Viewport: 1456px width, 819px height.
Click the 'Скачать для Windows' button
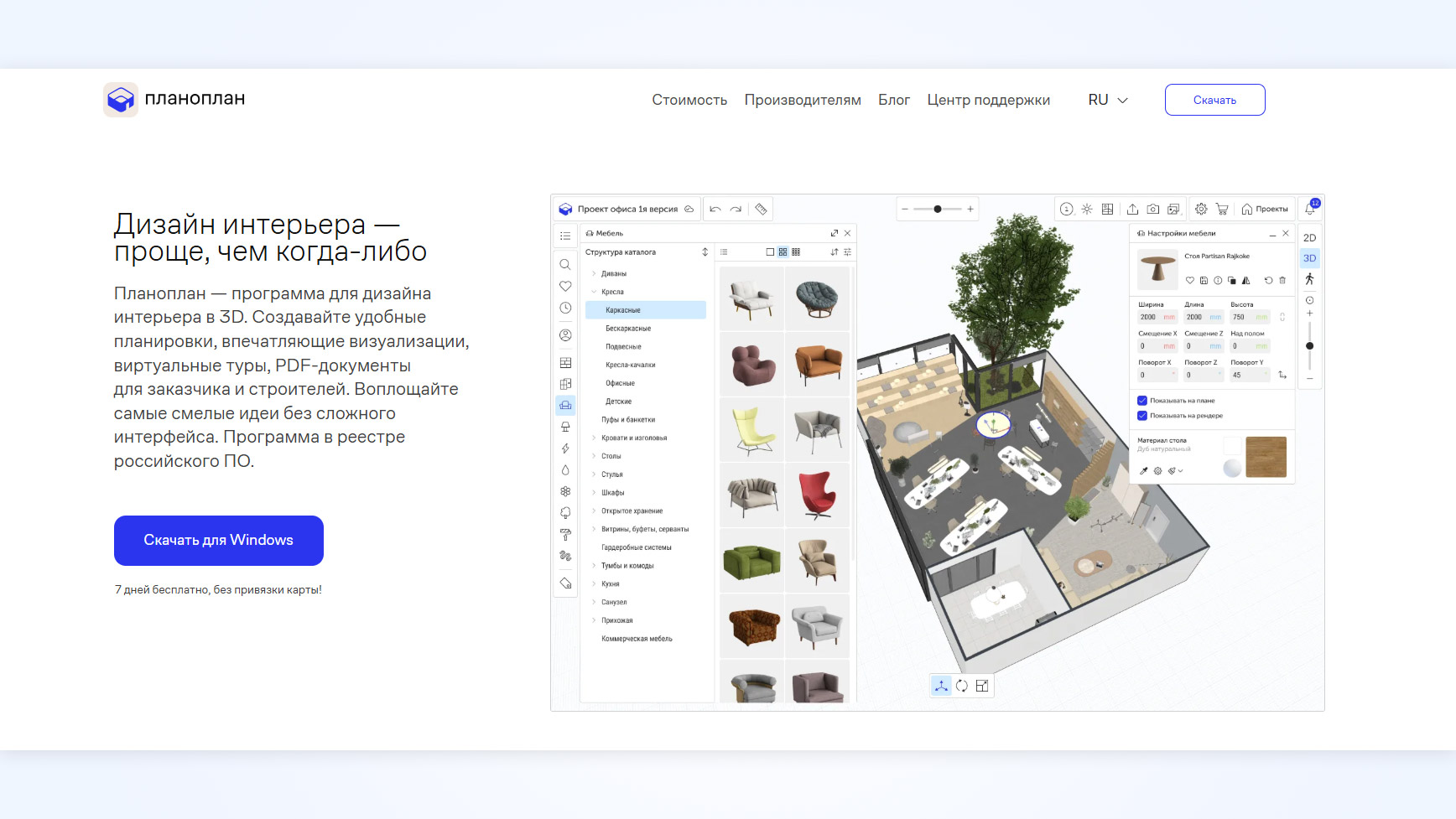219,541
